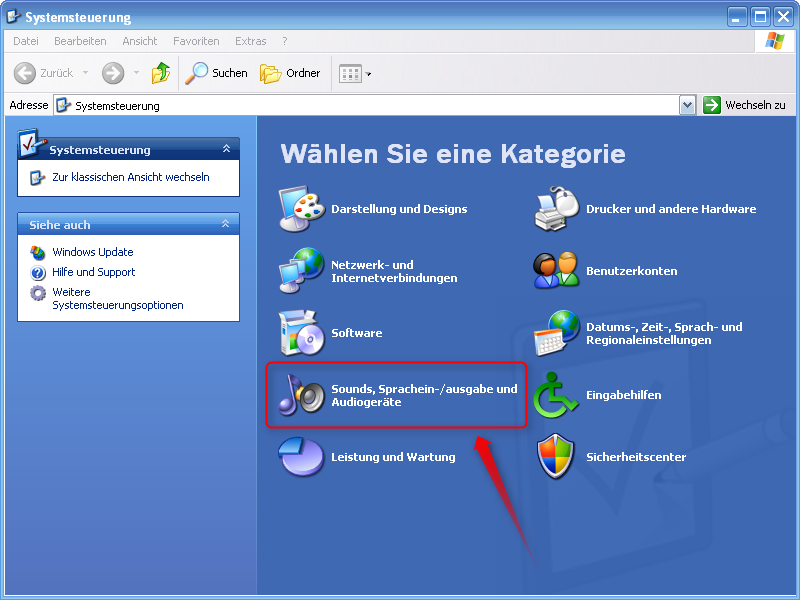Click the classic view switch icon
This screenshot has width=800, height=600.
(x=37, y=178)
